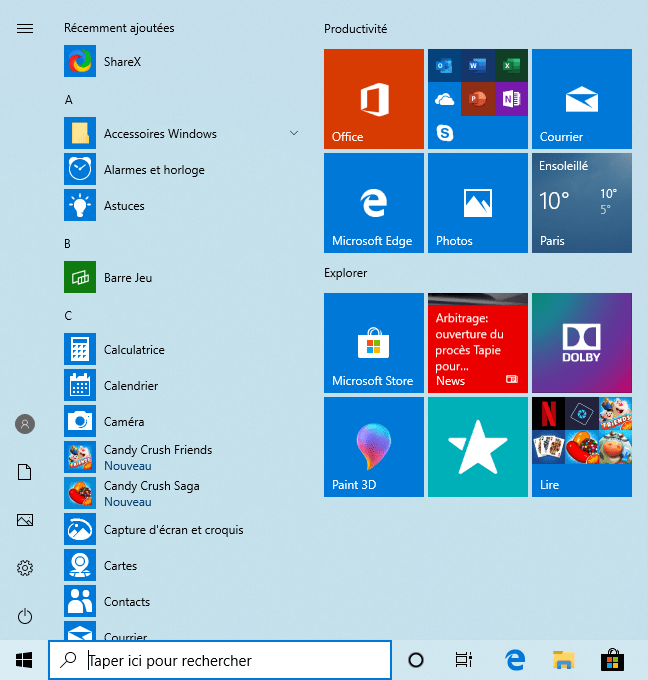Launch the Astuces app
The width and height of the screenshot is (648, 680).
coord(182,205)
